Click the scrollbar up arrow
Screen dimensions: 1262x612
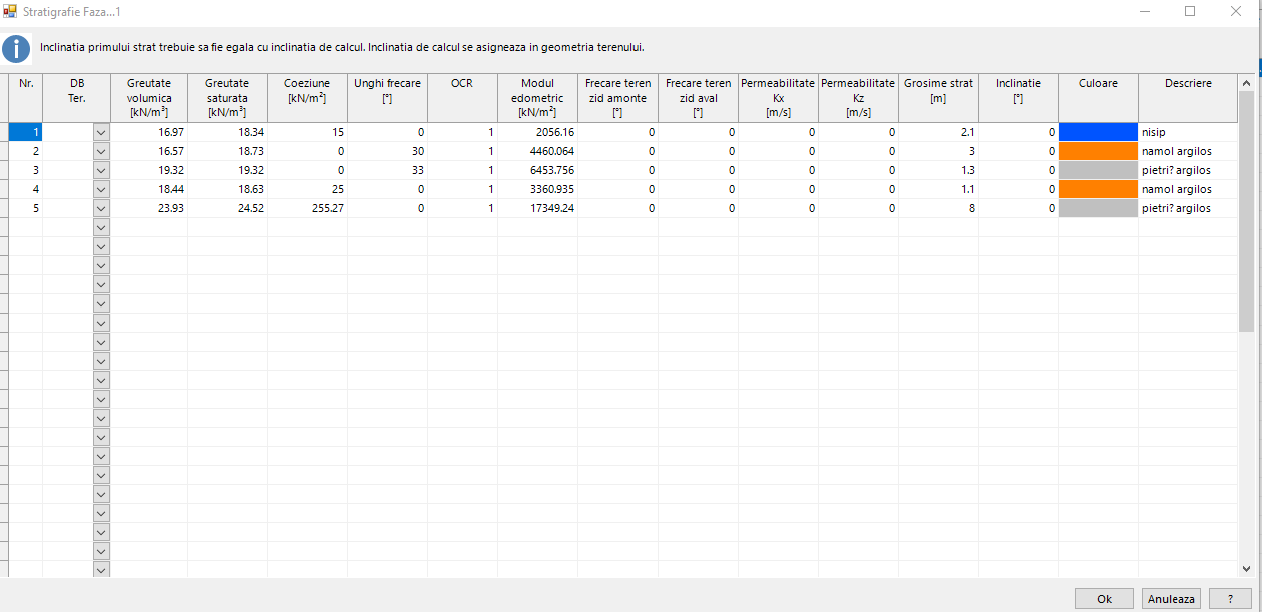(x=1246, y=83)
